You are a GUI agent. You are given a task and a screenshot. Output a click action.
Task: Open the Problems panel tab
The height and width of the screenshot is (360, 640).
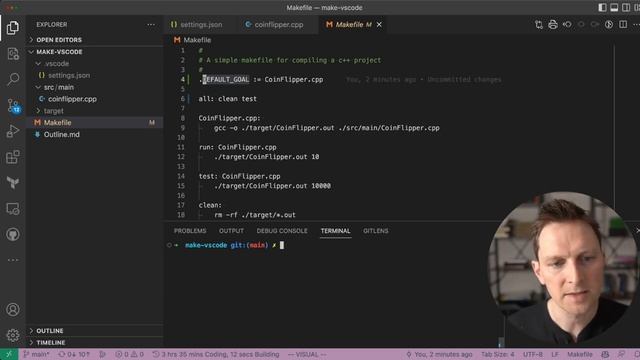click(x=190, y=231)
